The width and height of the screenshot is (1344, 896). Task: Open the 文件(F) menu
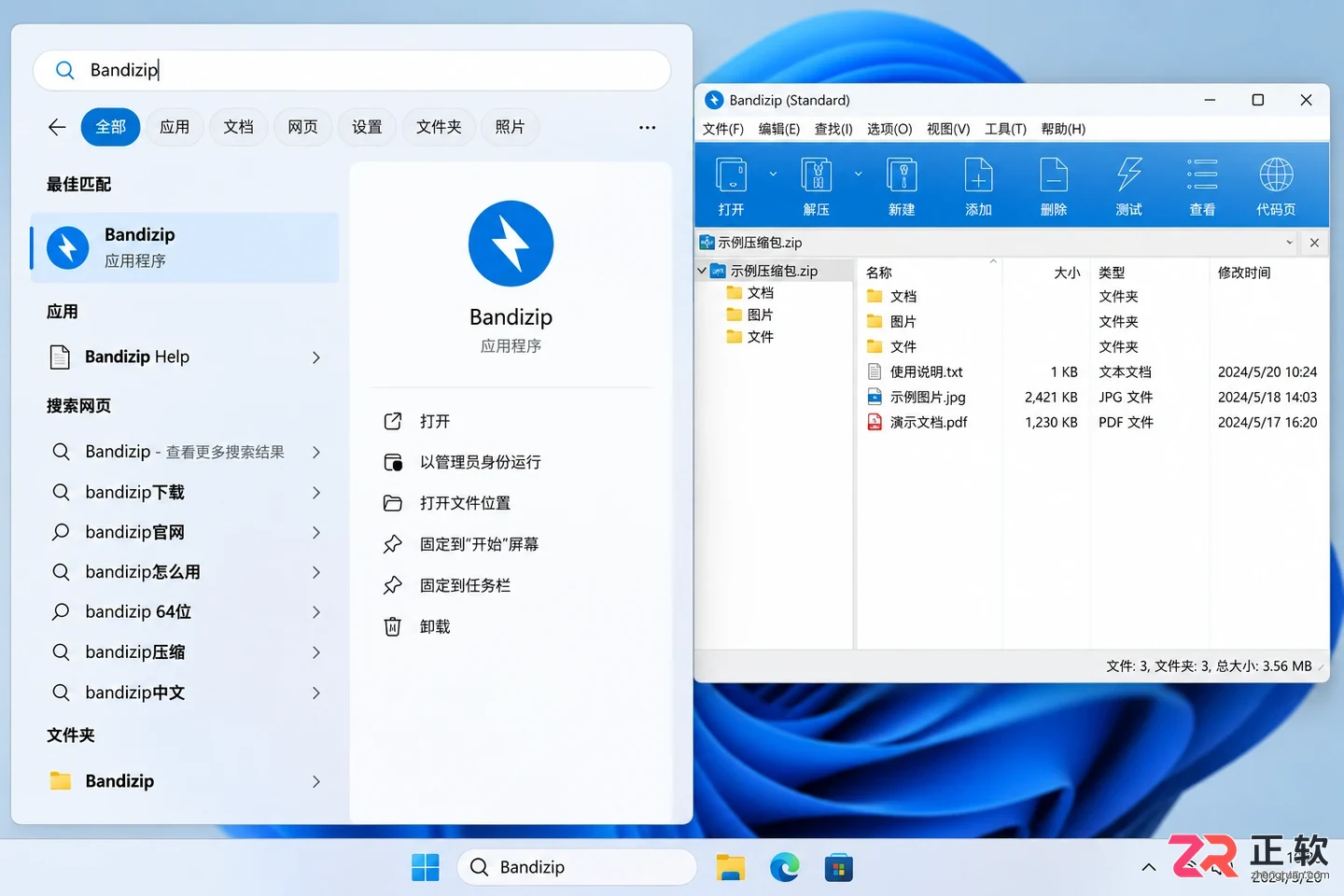click(723, 129)
